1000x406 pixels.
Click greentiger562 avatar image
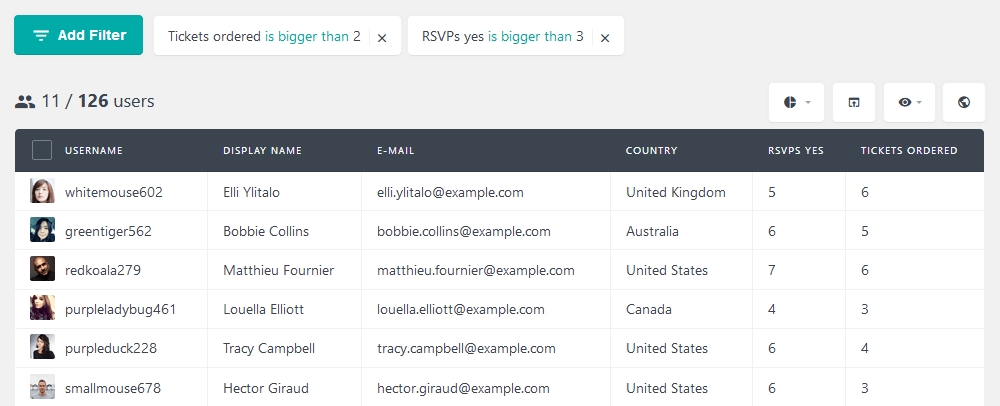(42, 230)
